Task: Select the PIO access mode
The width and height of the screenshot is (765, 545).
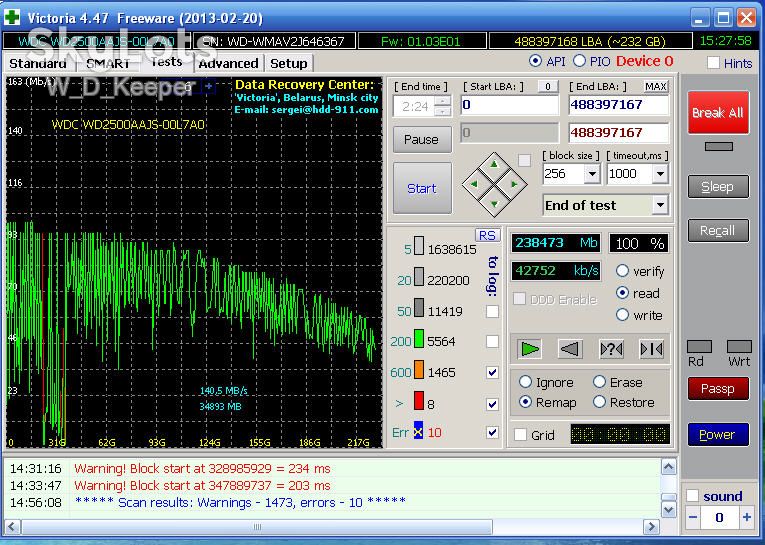Action: coord(580,61)
